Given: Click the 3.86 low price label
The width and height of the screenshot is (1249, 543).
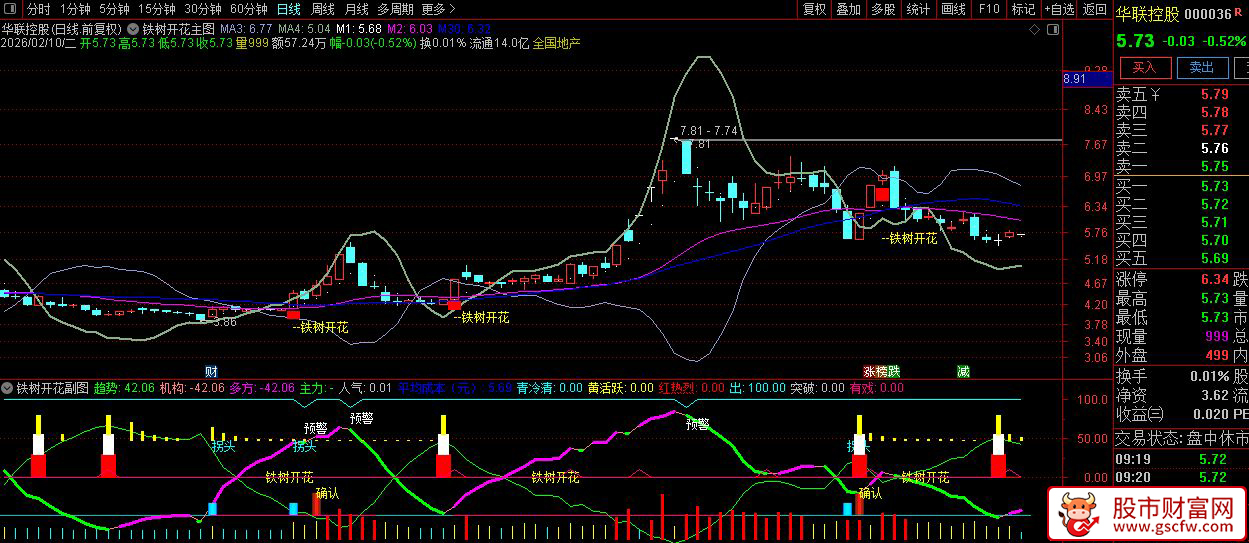Looking at the screenshot, I should point(224,322).
